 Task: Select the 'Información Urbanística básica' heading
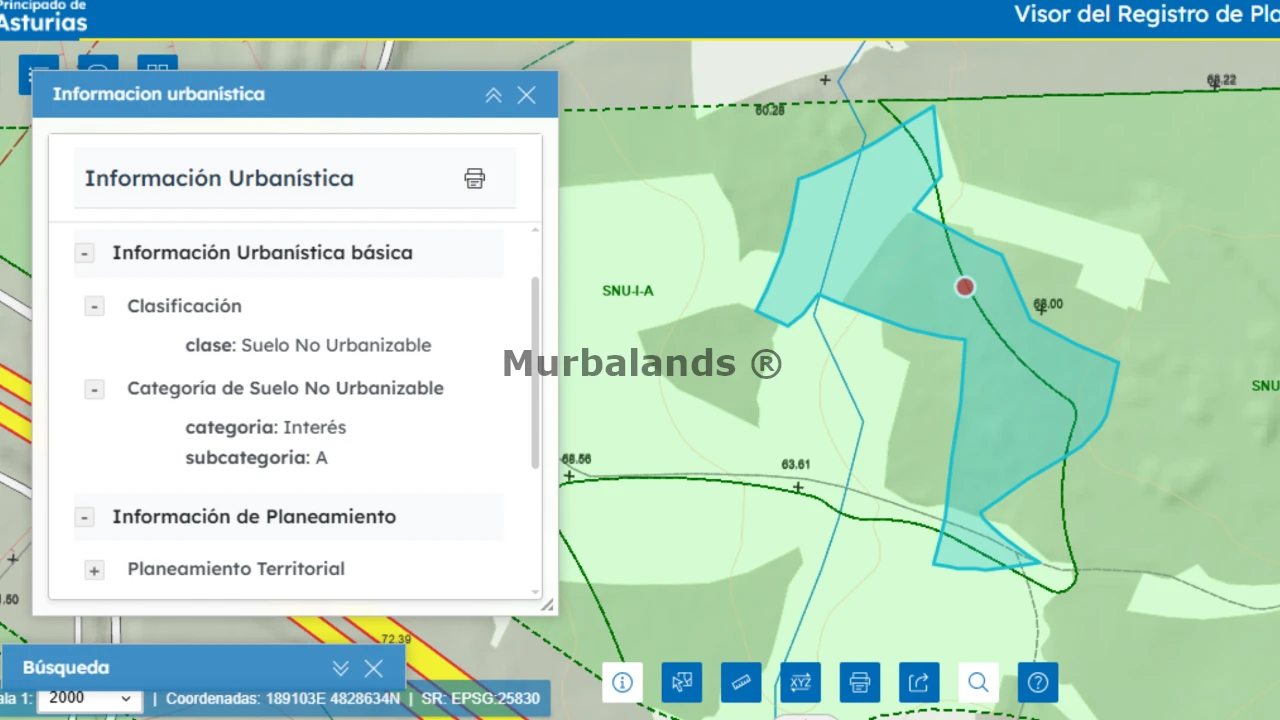click(262, 253)
